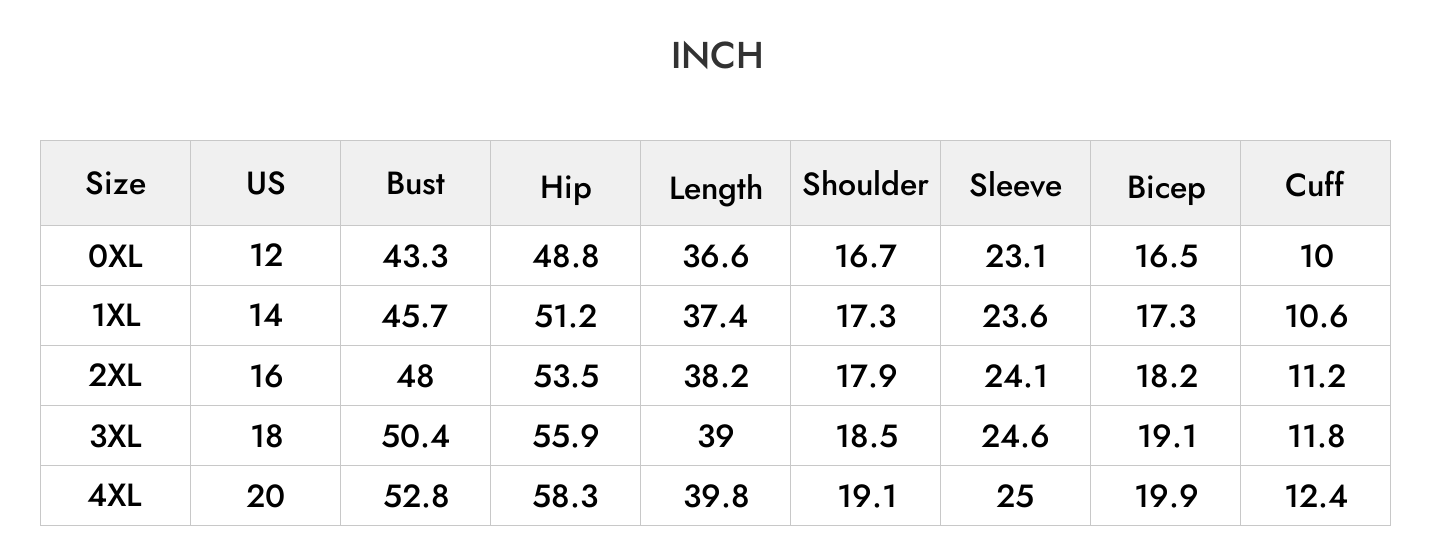The image size is (1430, 540).
Task: Select the US size 18 cell
Action: pos(265,436)
